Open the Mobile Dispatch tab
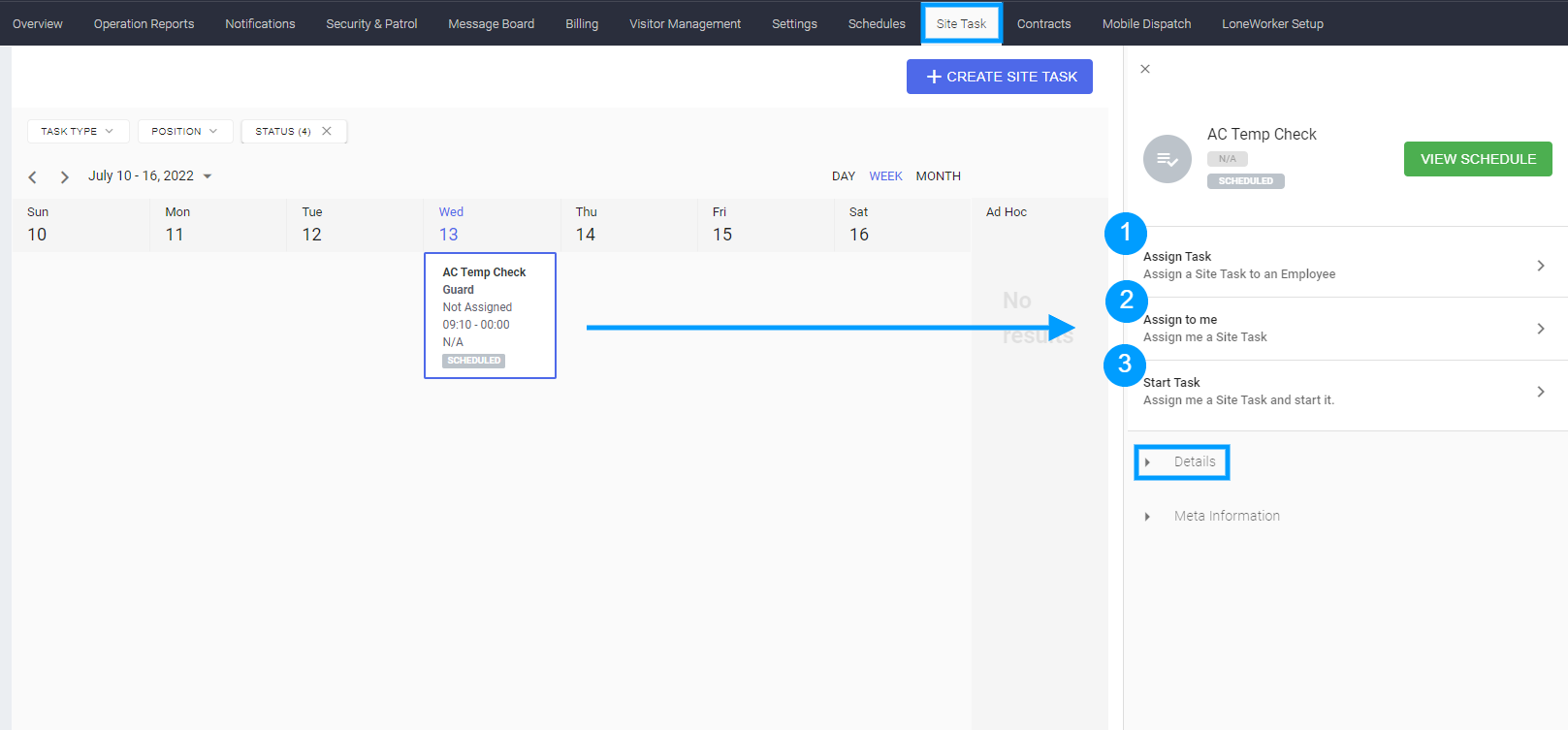The width and height of the screenshot is (1568, 730). (1146, 23)
